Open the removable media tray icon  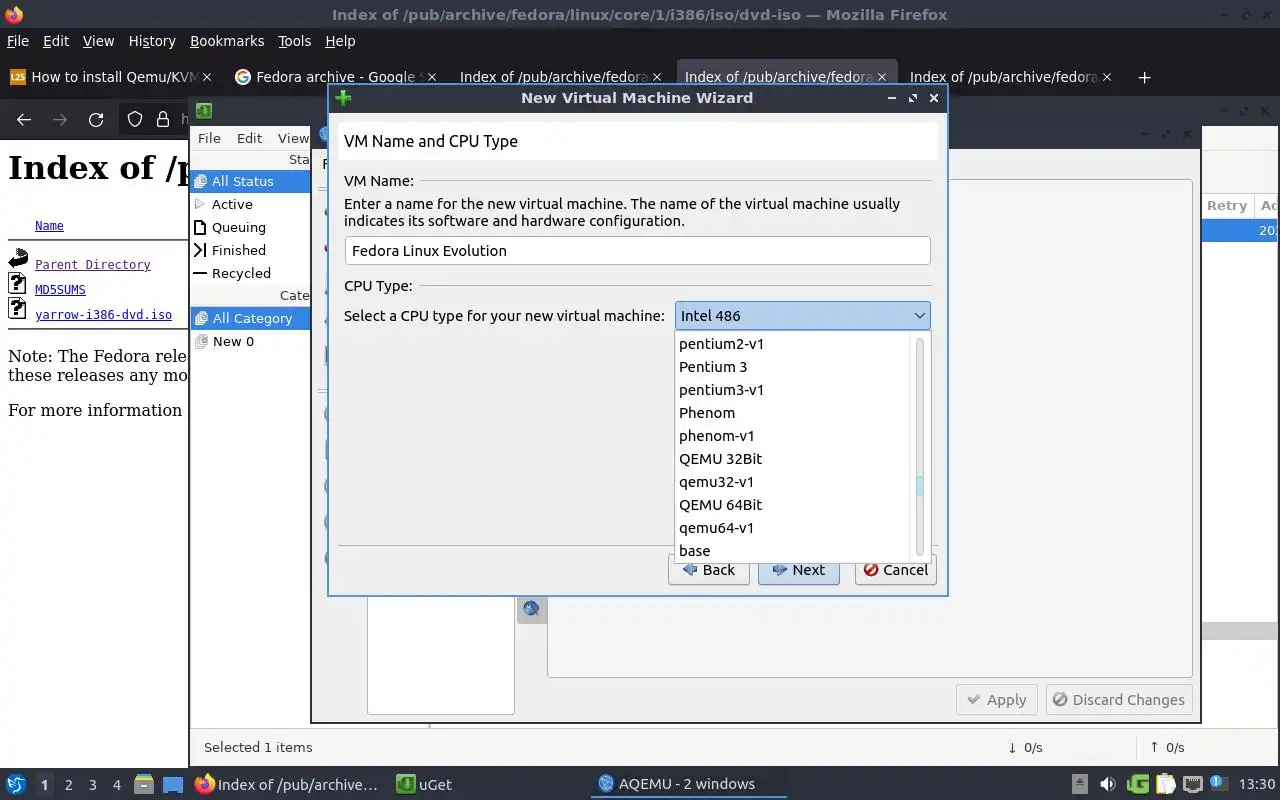tap(1080, 784)
